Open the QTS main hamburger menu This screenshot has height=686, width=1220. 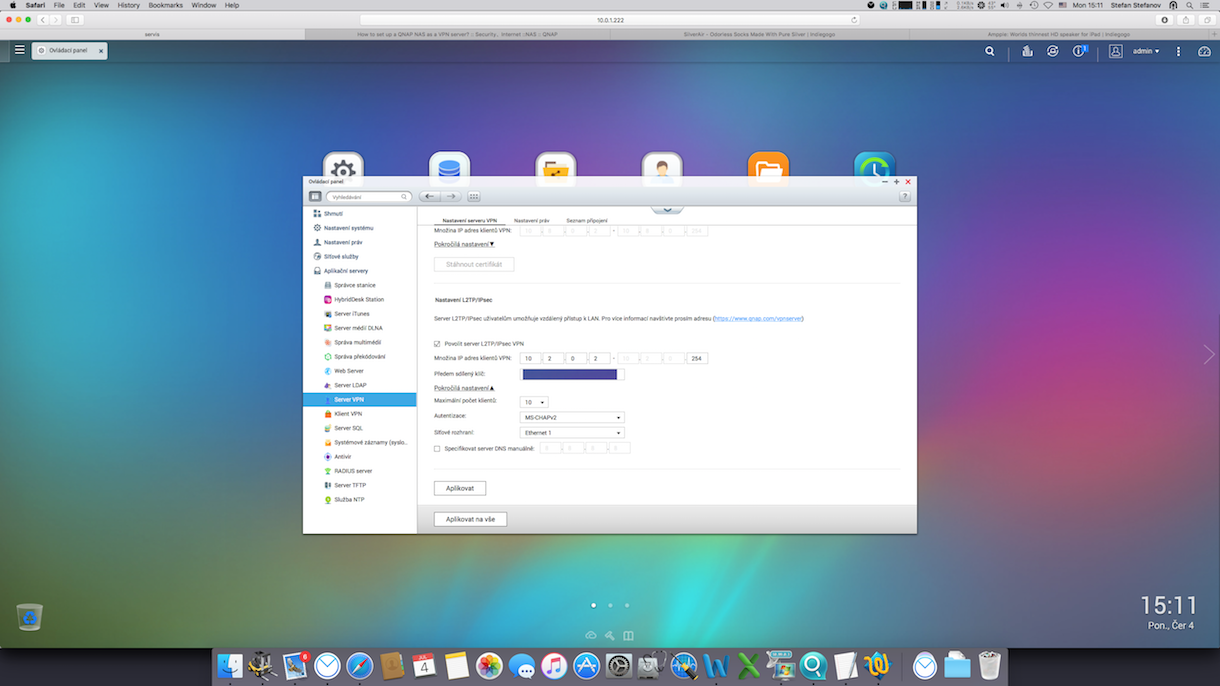pyautogui.click(x=19, y=50)
